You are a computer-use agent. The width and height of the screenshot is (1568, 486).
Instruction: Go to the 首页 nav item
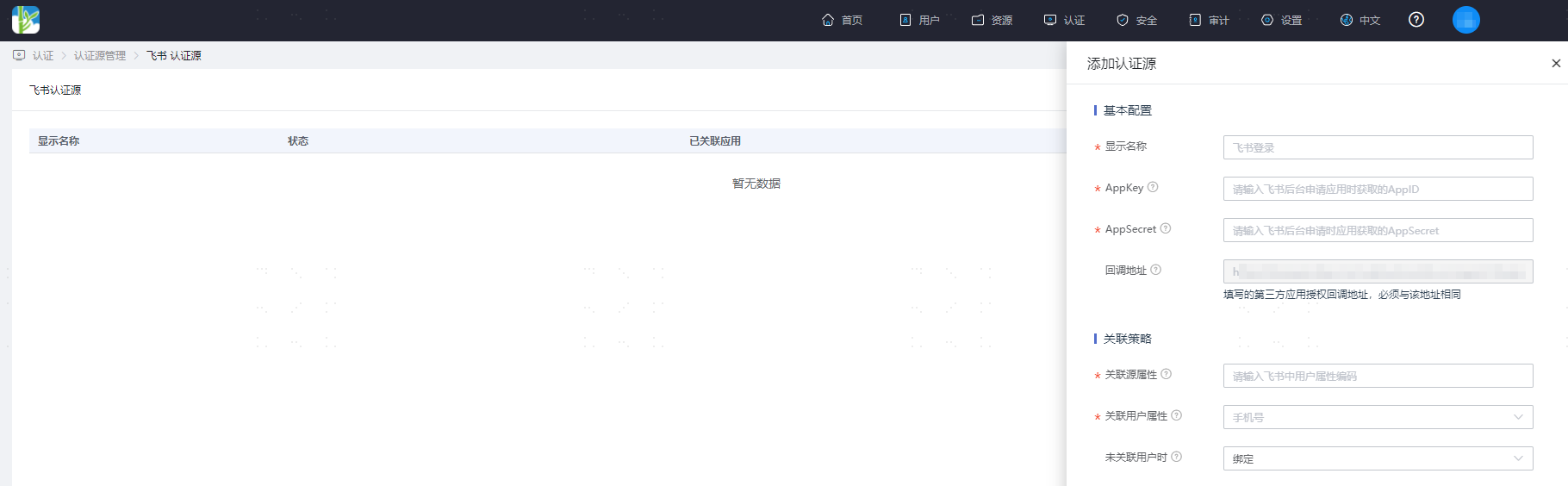[842, 20]
